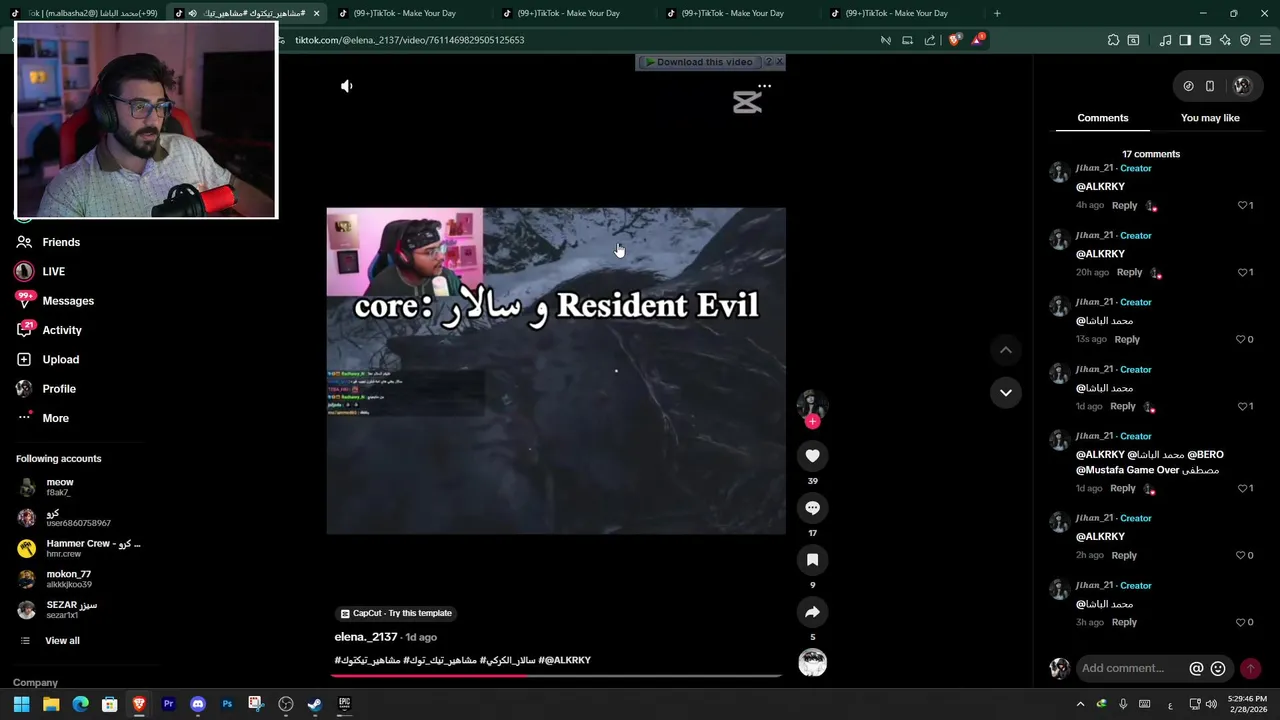Open Upload in the sidebar
1280x720 pixels.
[47, 360]
